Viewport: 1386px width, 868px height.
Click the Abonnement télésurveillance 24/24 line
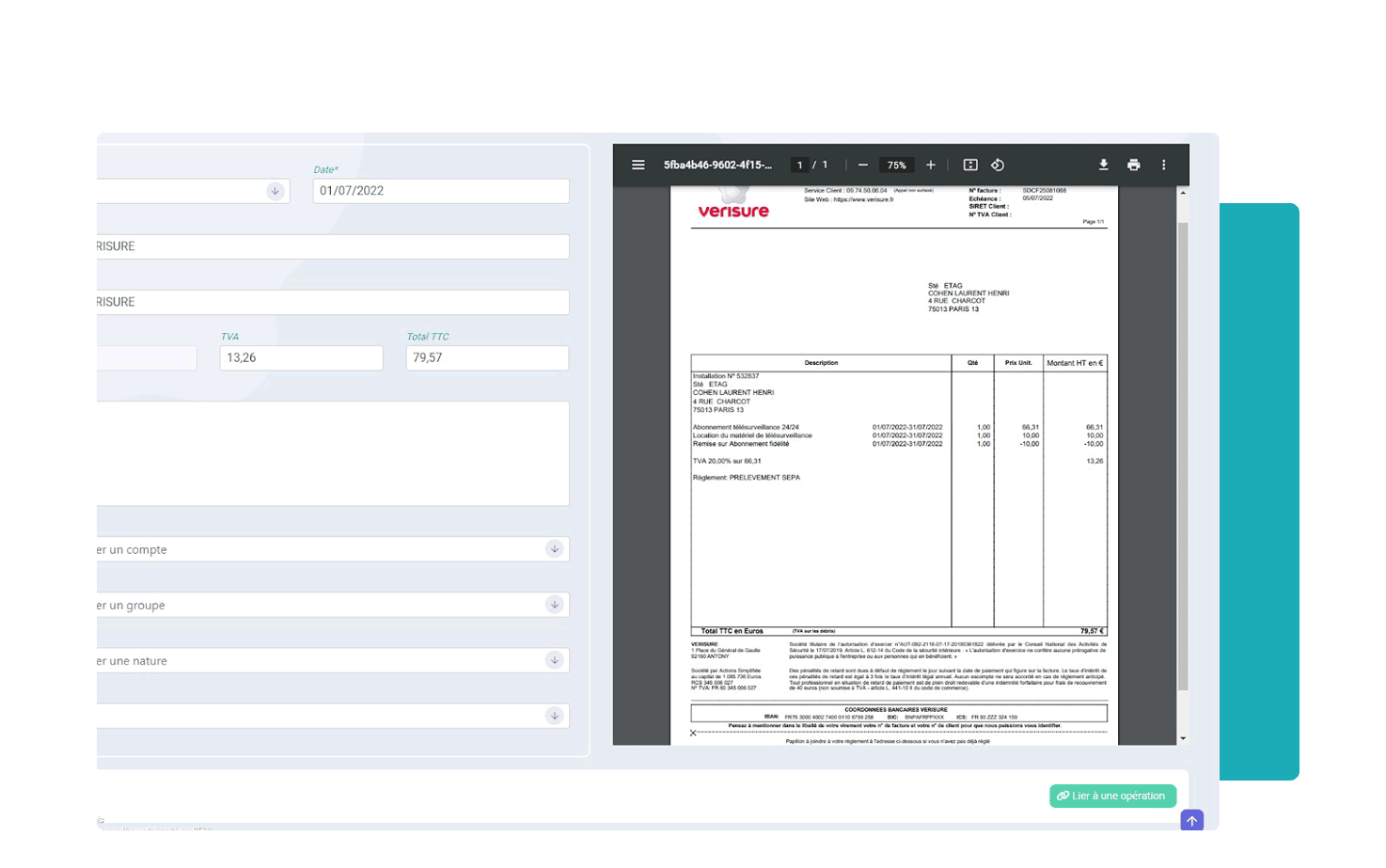[746, 427]
